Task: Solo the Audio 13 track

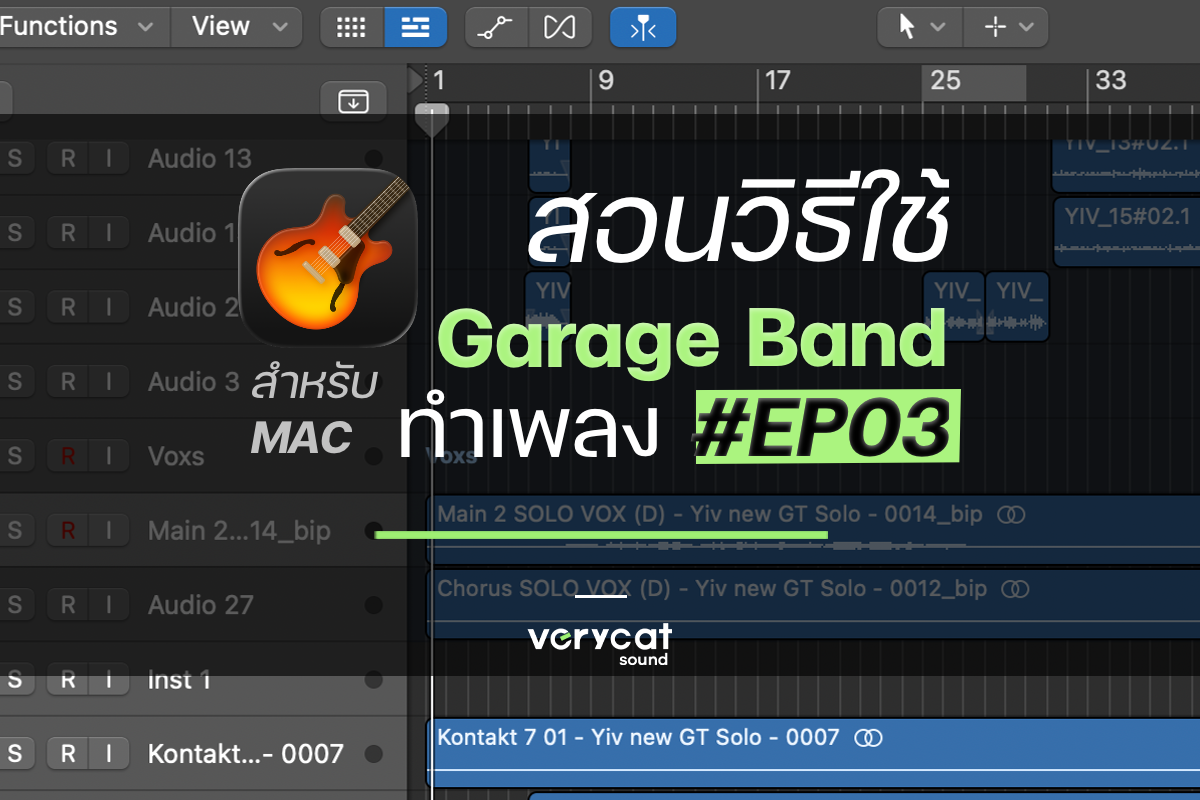Action: (x=15, y=158)
